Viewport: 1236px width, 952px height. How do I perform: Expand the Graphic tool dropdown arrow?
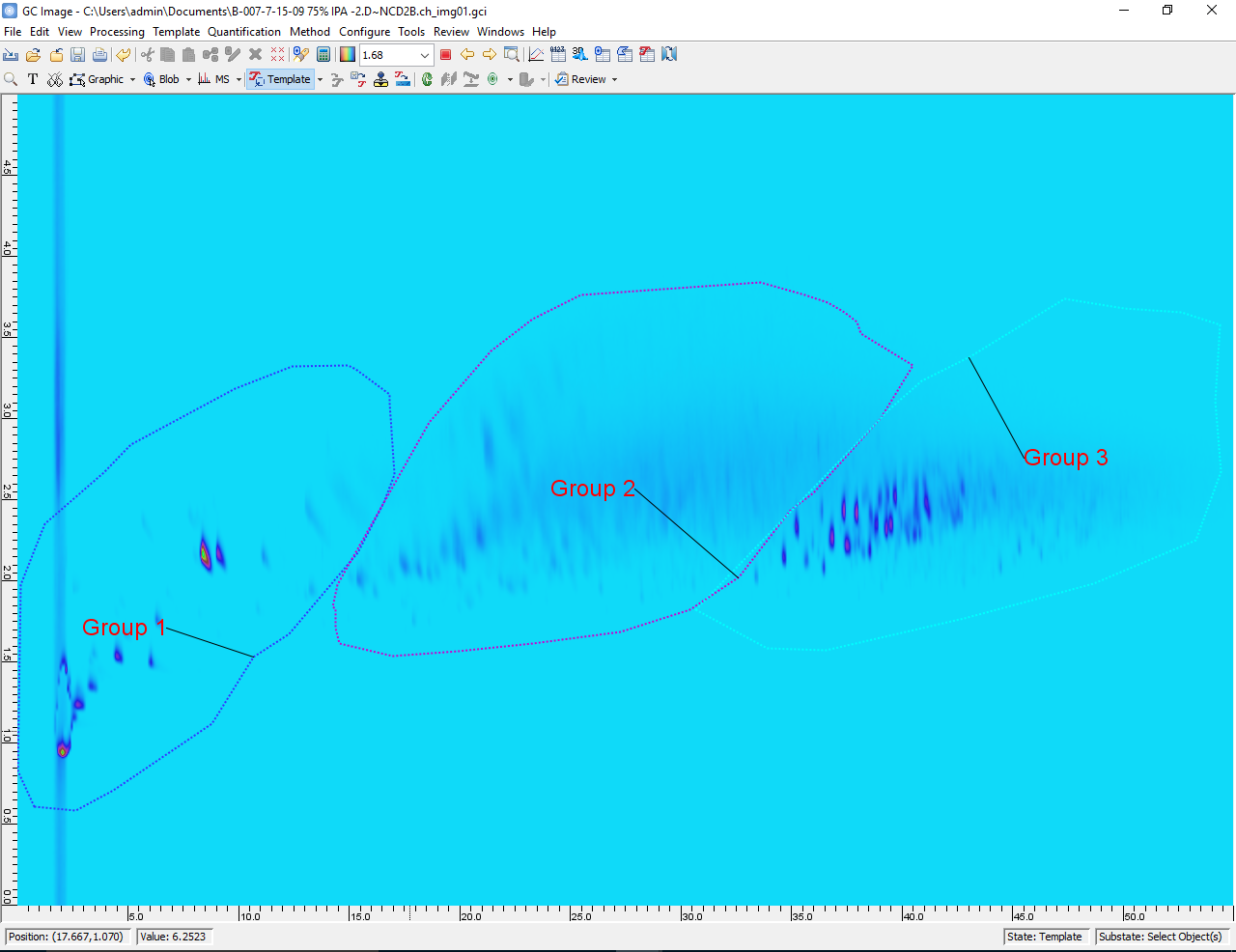(132, 79)
